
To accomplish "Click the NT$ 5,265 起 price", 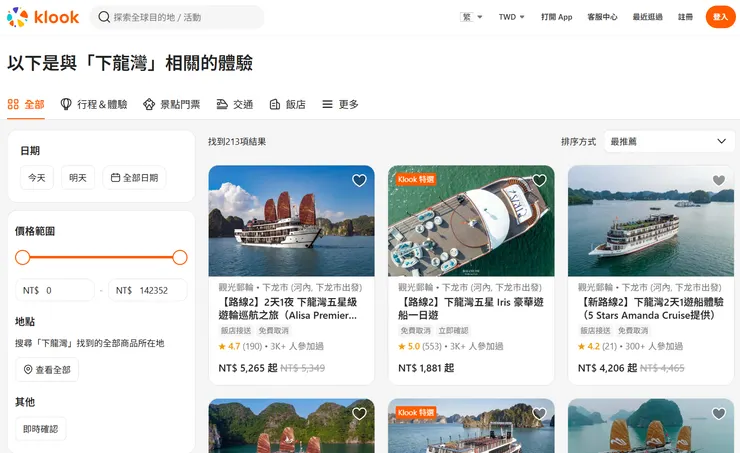I will pyautogui.click(x=248, y=368).
